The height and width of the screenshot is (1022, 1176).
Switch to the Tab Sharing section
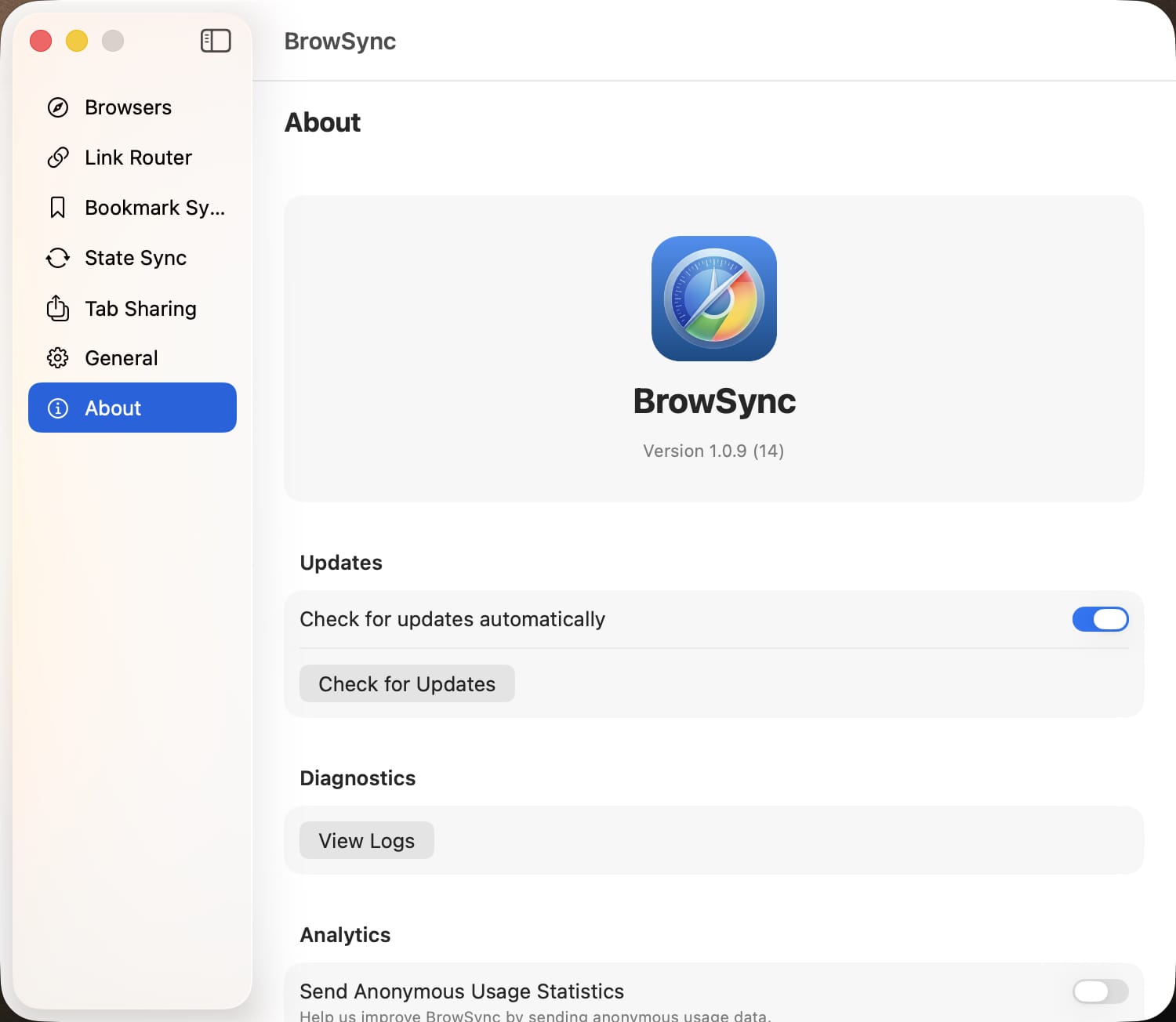point(132,308)
